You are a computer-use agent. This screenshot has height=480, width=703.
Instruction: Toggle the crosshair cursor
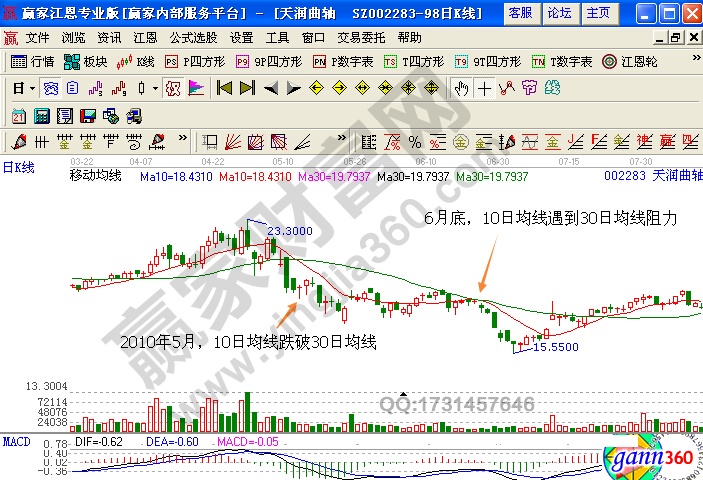[485, 88]
